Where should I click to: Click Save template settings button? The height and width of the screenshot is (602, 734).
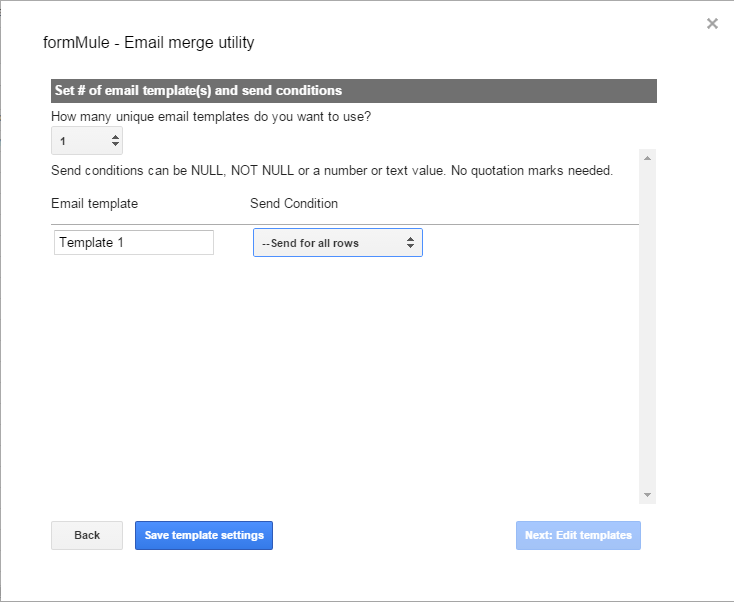coord(204,535)
